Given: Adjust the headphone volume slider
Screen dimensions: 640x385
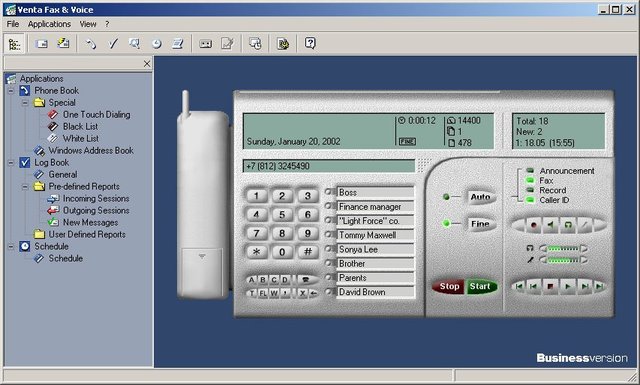Looking at the screenshot, I should (564, 248).
